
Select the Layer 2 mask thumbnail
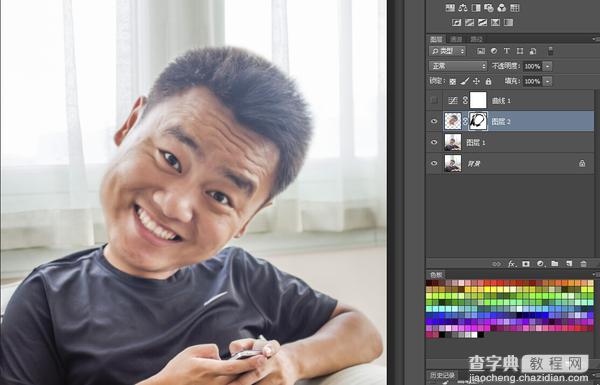478,121
